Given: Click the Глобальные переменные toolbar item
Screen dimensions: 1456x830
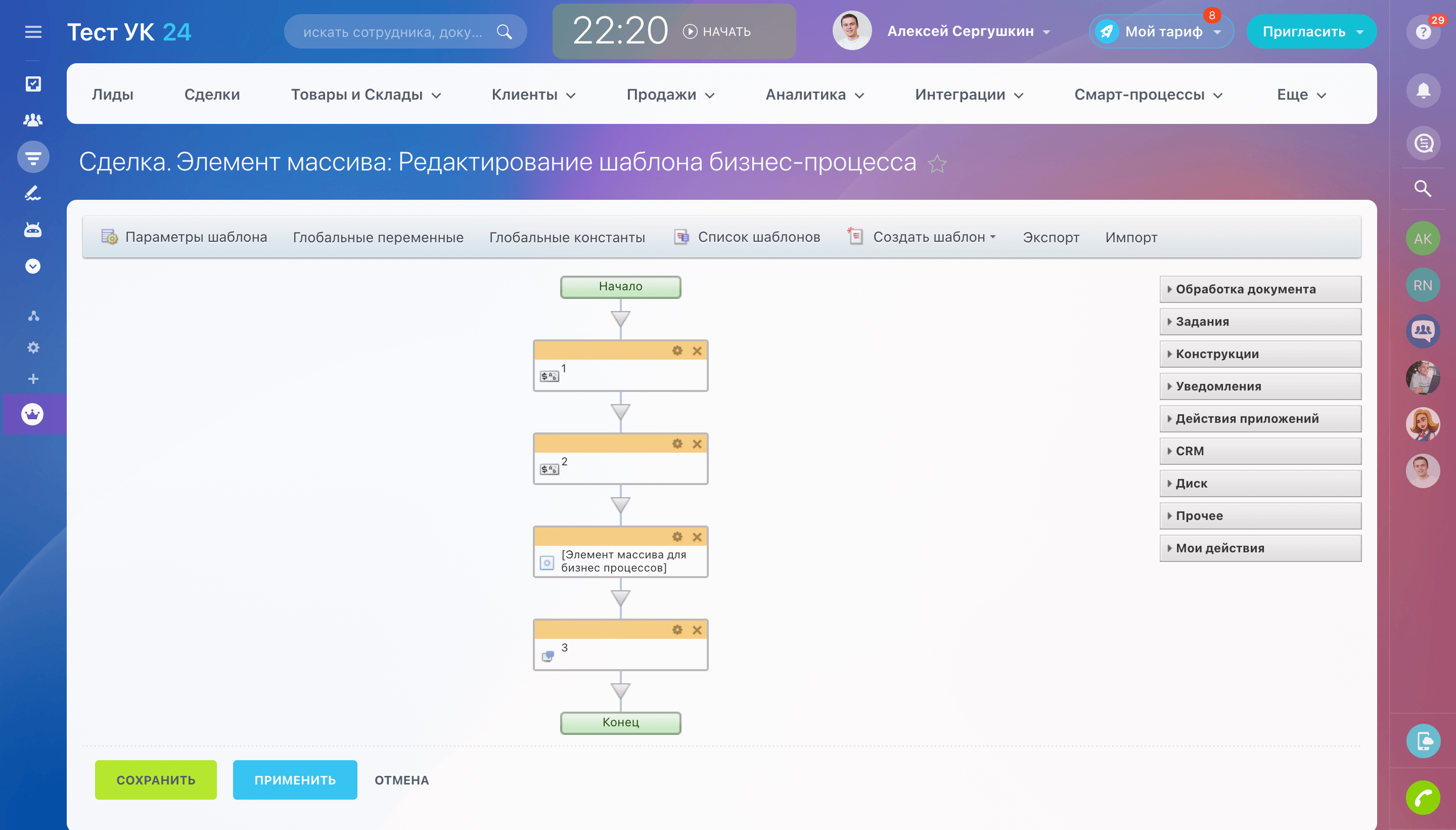Looking at the screenshot, I should (x=378, y=237).
